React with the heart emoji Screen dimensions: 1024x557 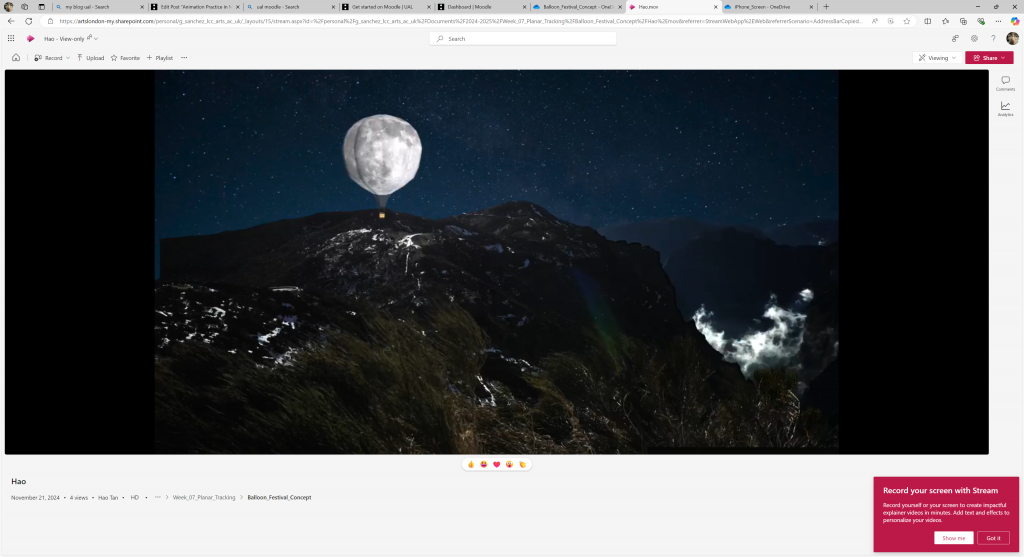(496, 464)
